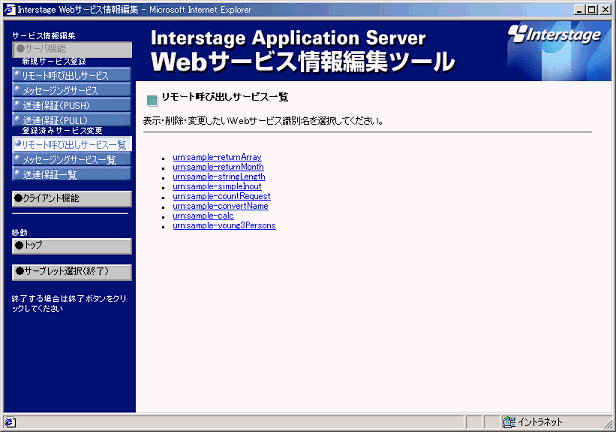Click the 移動 sidebar label
The image size is (616, 432).
(x=20, y=232)
